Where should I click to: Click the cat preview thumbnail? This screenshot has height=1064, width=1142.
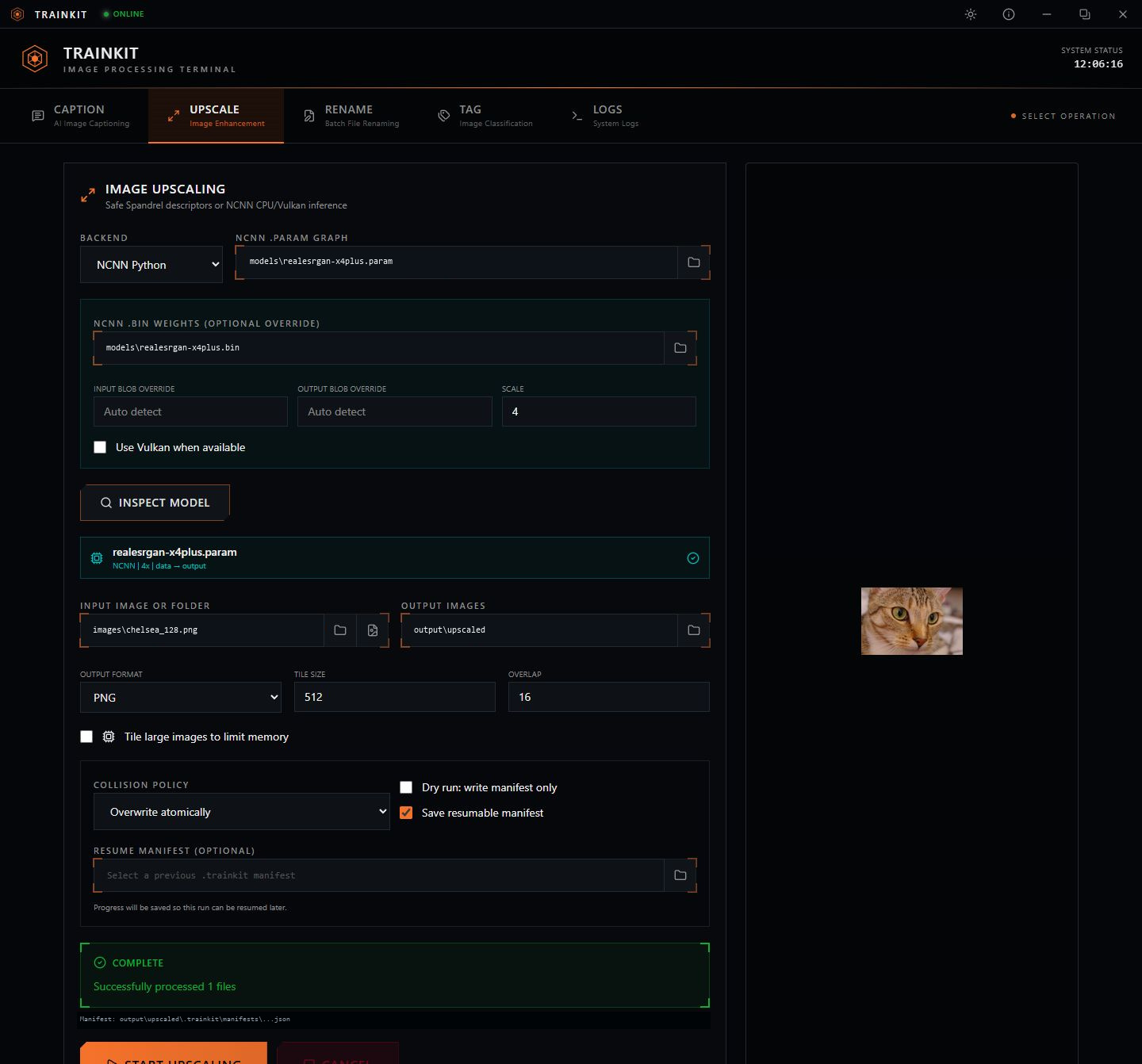[x=912, y=621]
